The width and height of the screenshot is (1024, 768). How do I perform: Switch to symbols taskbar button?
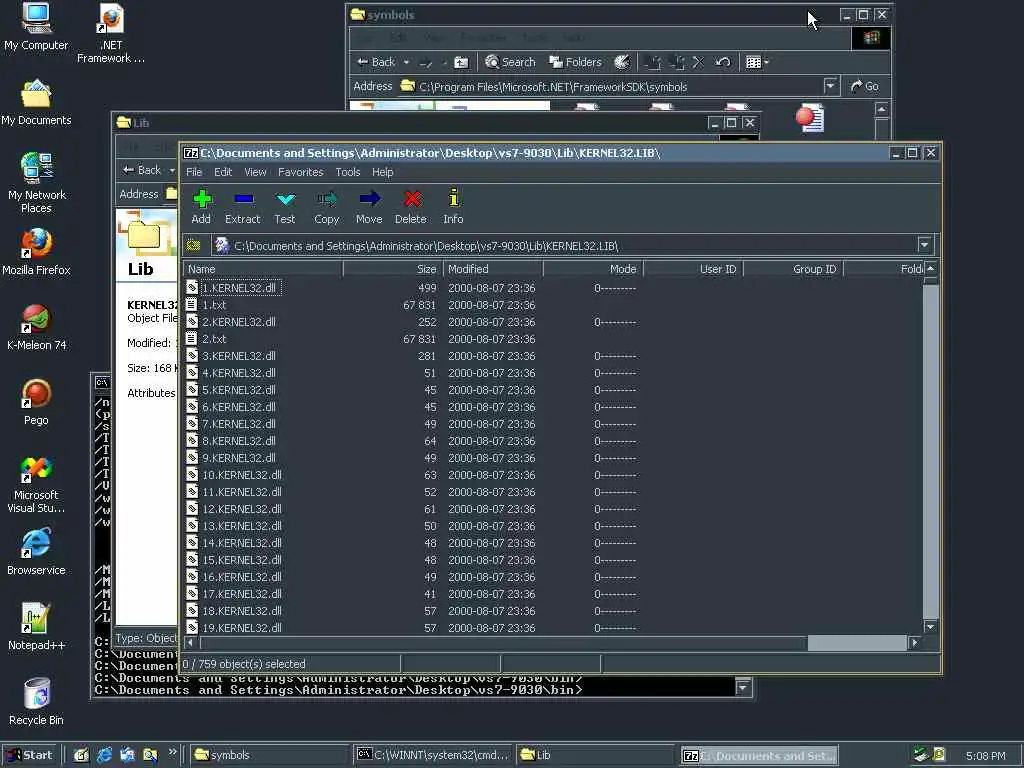click(269, 755)
